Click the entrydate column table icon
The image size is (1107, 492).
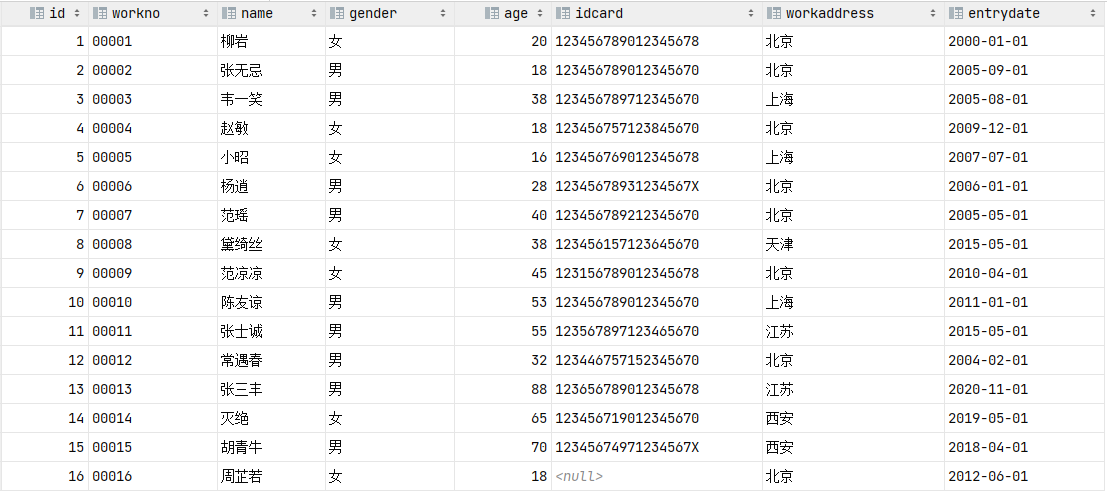tap(956, 13)
